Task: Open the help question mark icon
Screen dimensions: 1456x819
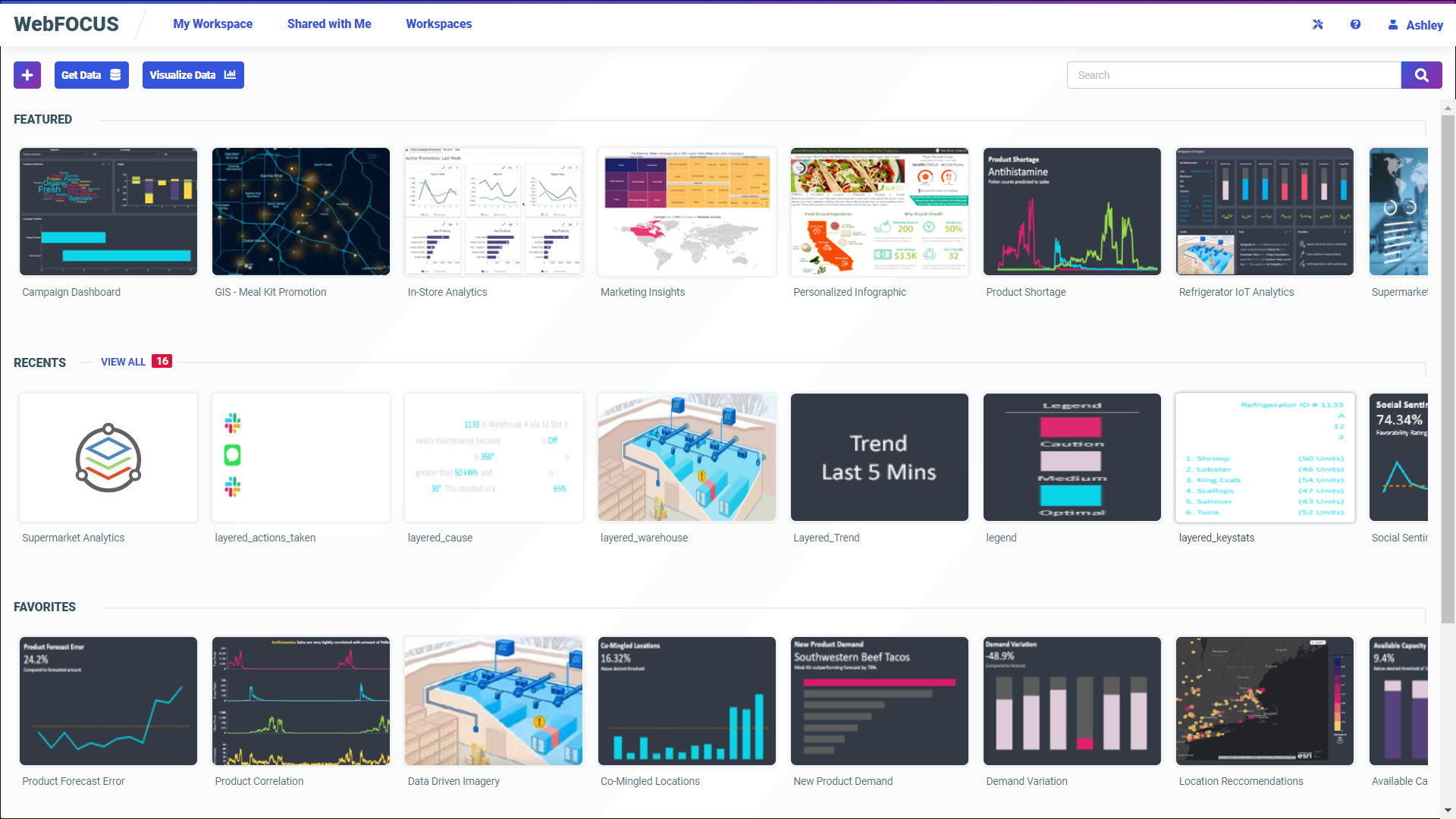Action: 1355,24
